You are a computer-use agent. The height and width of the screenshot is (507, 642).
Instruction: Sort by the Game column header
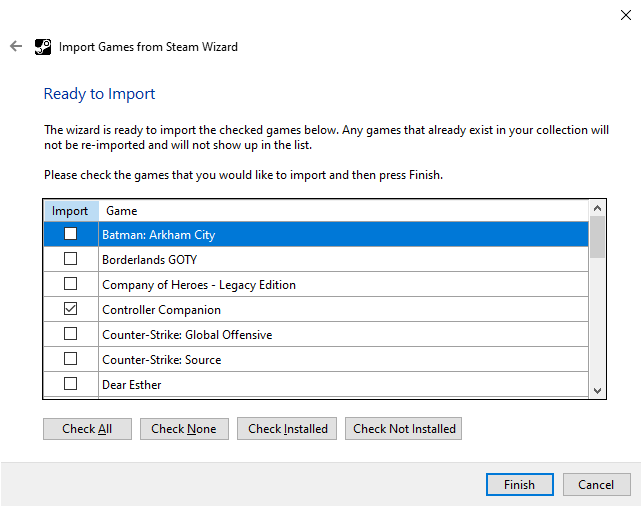343,210
